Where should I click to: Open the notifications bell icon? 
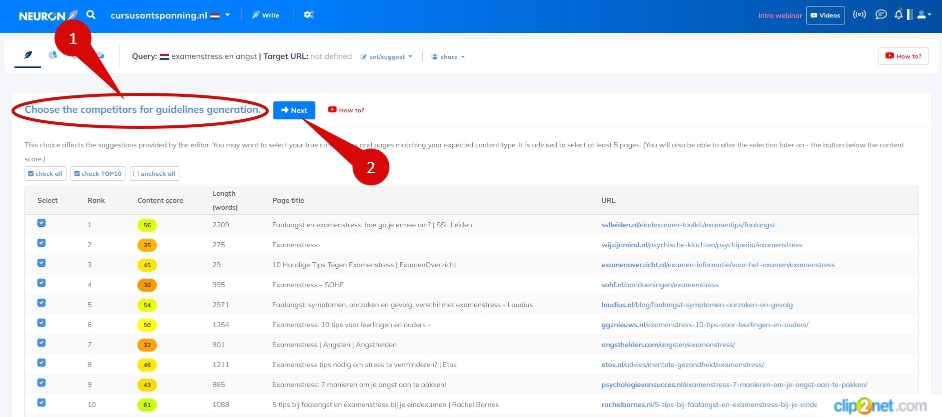point(899,15)
